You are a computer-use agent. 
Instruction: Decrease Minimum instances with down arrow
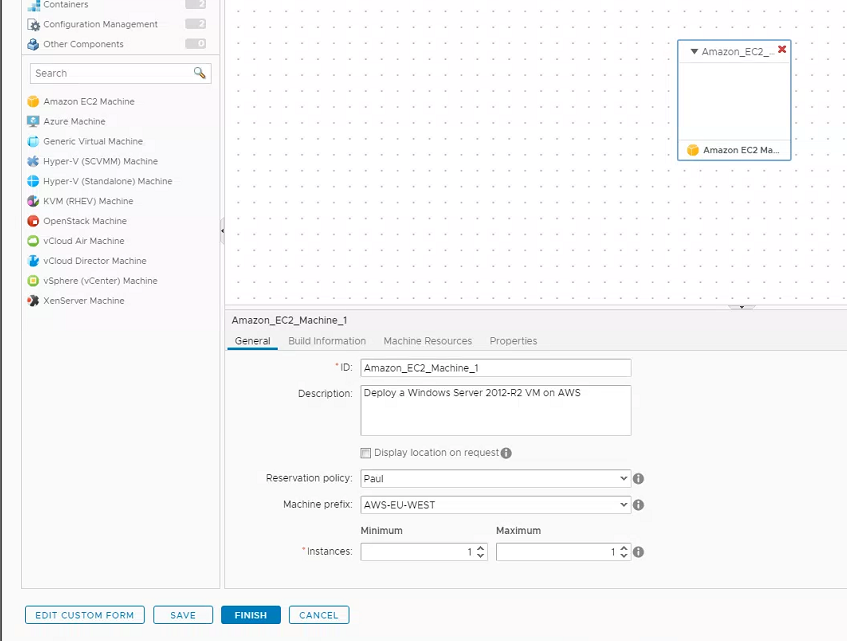480,556
